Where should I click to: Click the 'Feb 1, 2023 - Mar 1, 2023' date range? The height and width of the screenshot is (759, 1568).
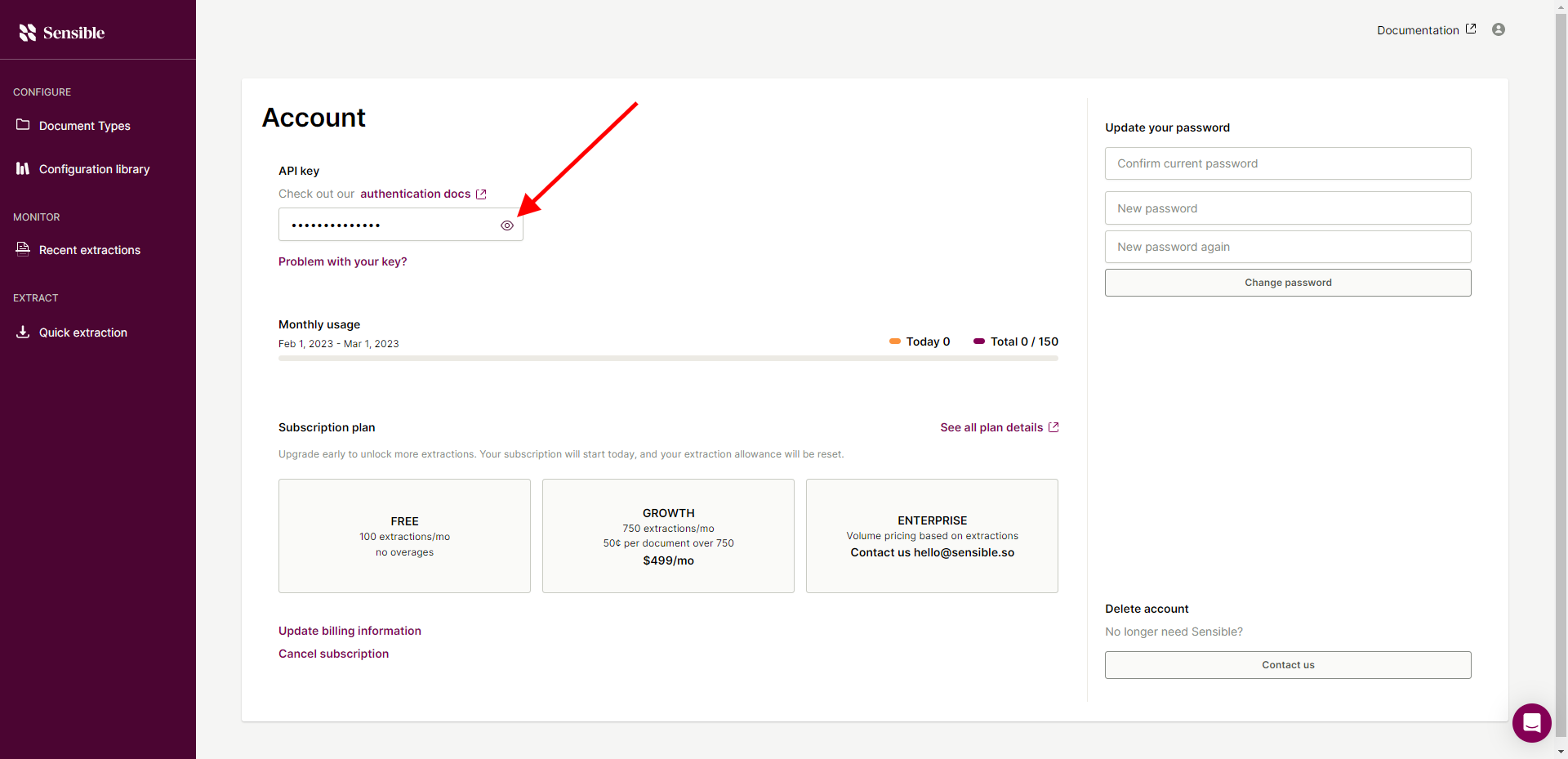click(339, 344)
